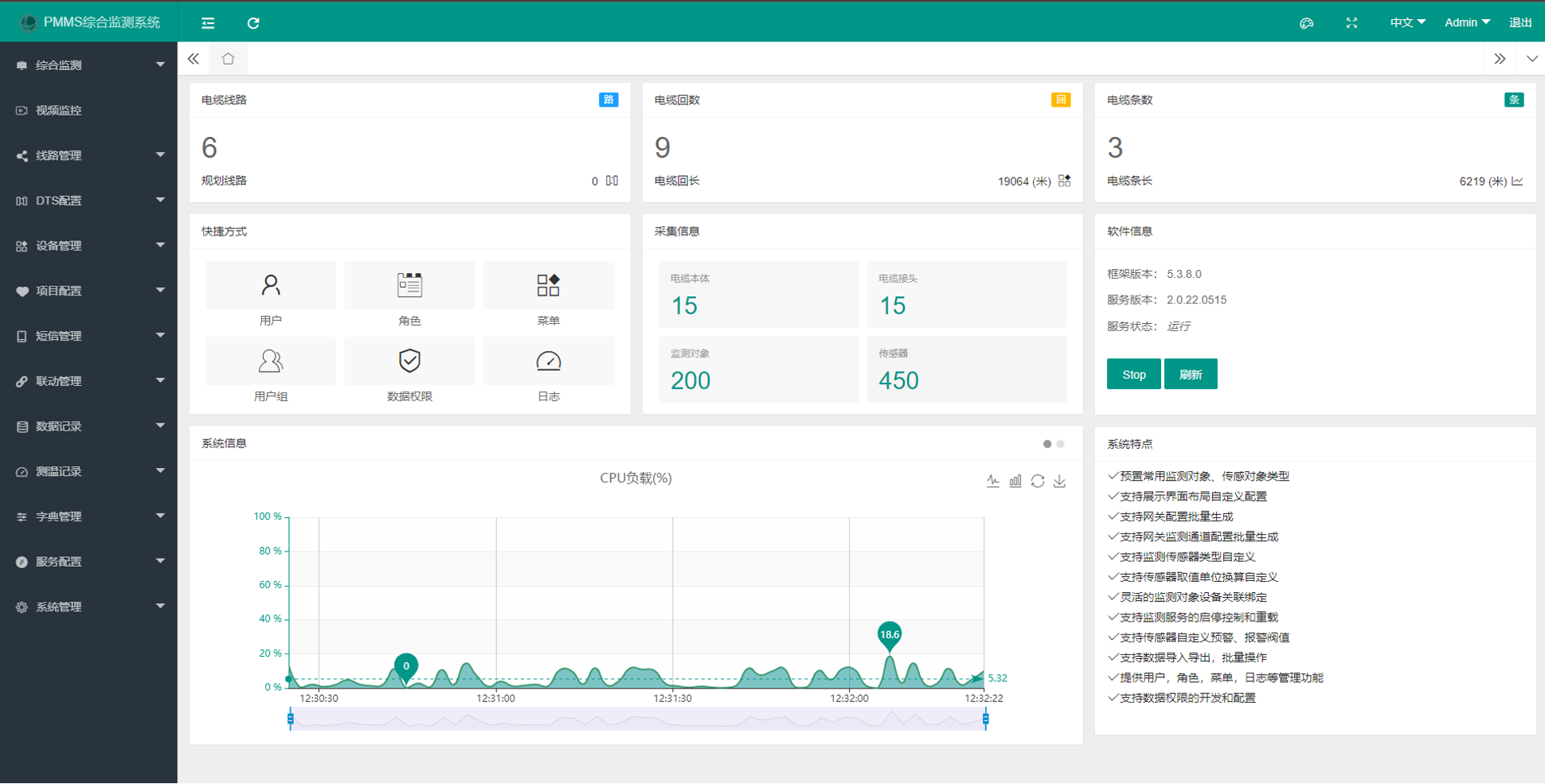1545x784 pixels.
Task: Open the 用户 shortcut icon
Action: click(271, 285)
